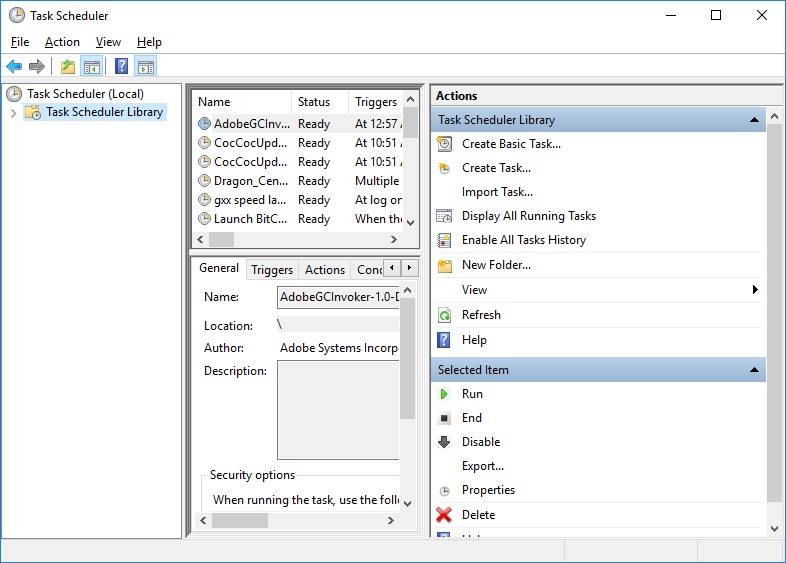
Task: Click the green Run arrow icon
Action: click(x=444, y=394)
